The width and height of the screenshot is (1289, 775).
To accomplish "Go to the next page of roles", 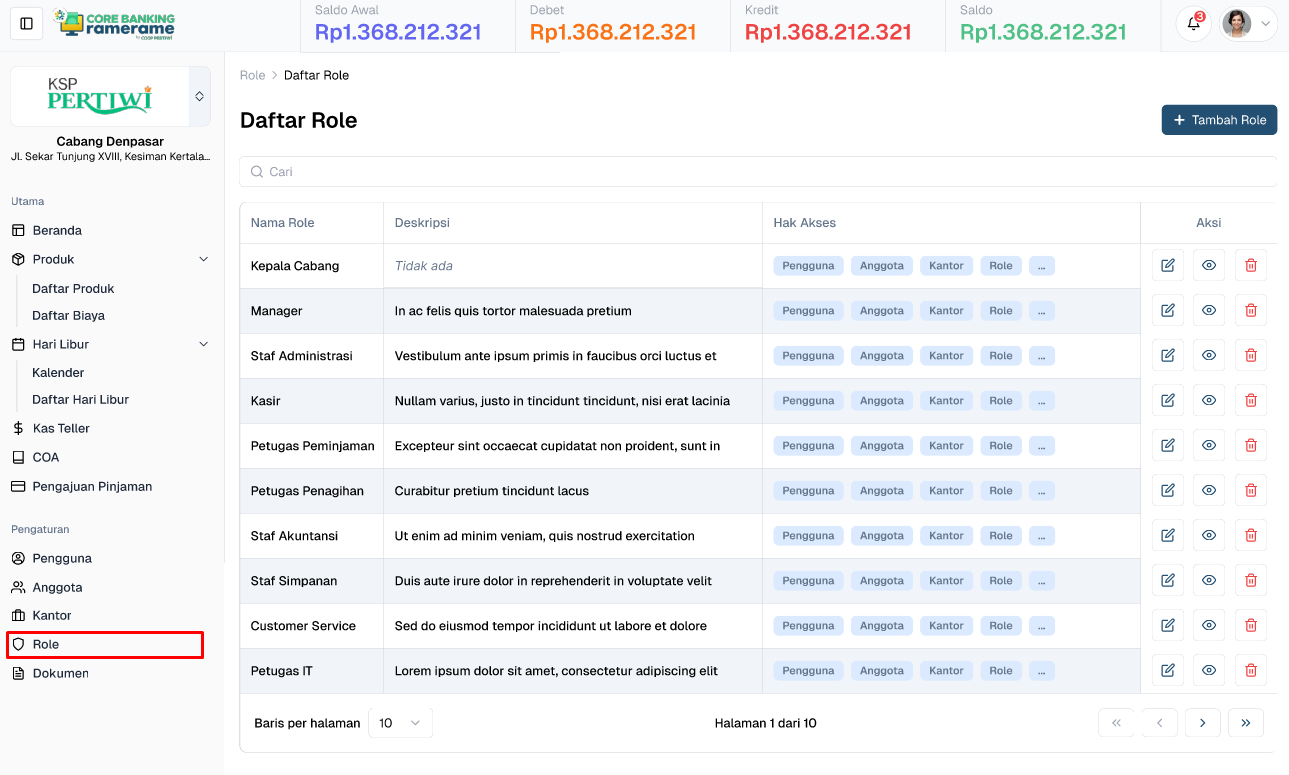I will [1202, 722].
